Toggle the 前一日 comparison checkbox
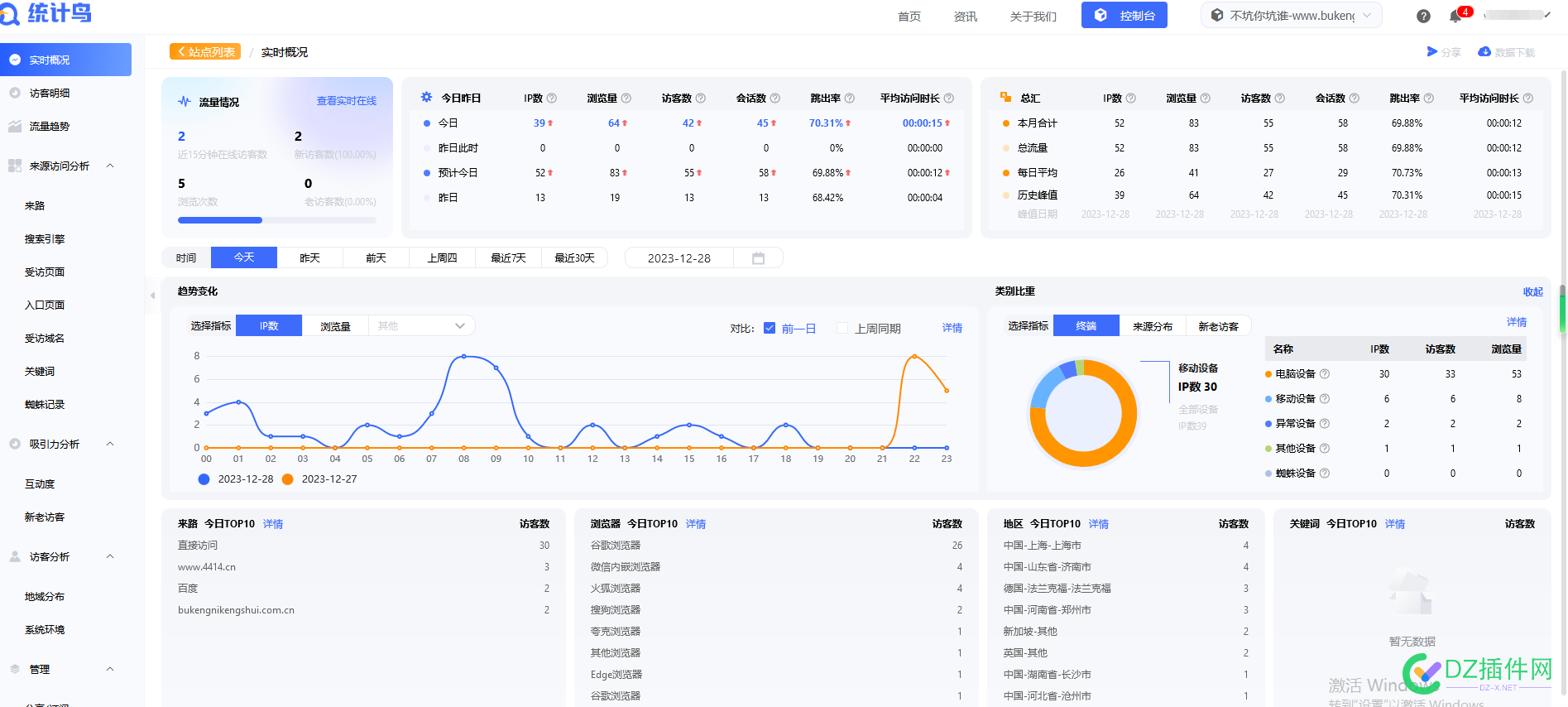 pos(770,328)
